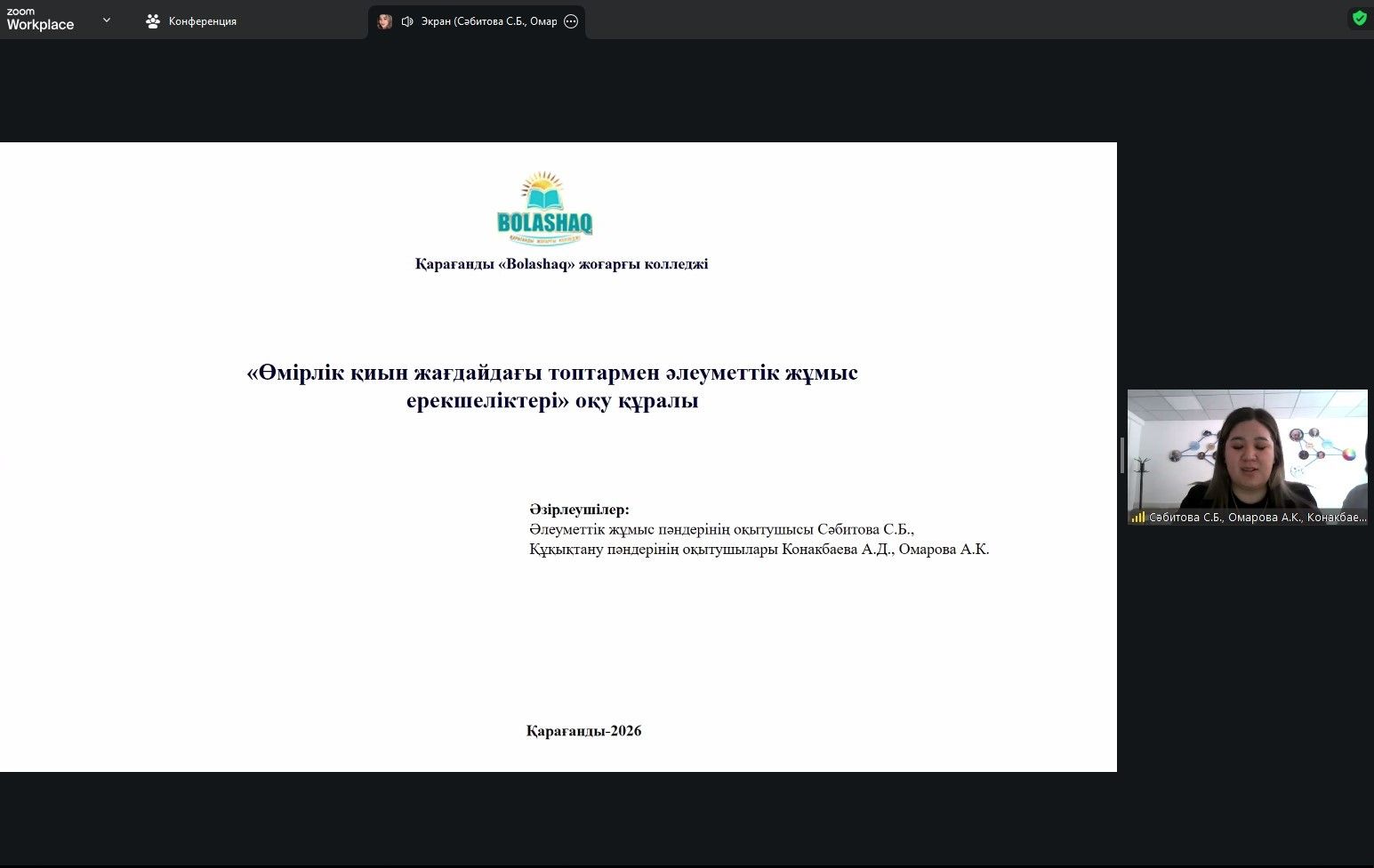Click the divider handle beside the video panel
The image size is (1374, 868).
click(x=1122, y=455)
